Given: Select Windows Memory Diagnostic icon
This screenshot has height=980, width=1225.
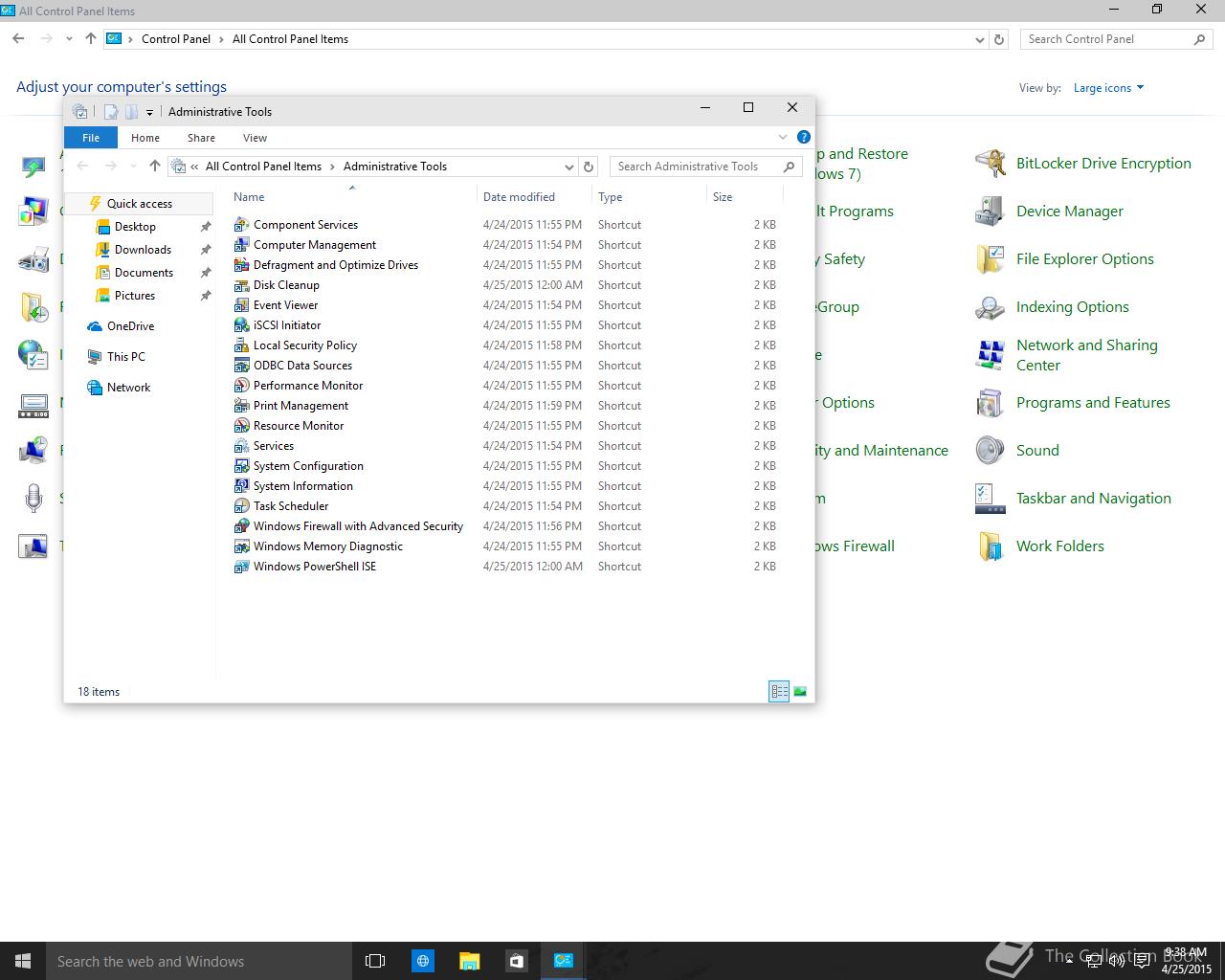Looking at the screenshot, I should [x=242, y=546].
